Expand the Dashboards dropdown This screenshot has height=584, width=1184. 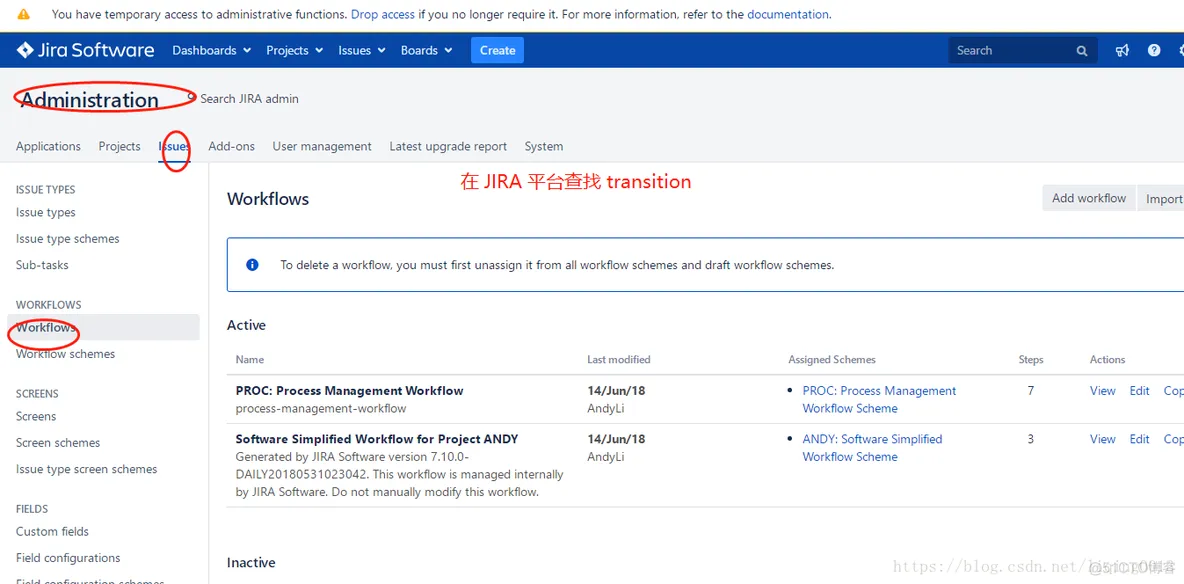211,51
